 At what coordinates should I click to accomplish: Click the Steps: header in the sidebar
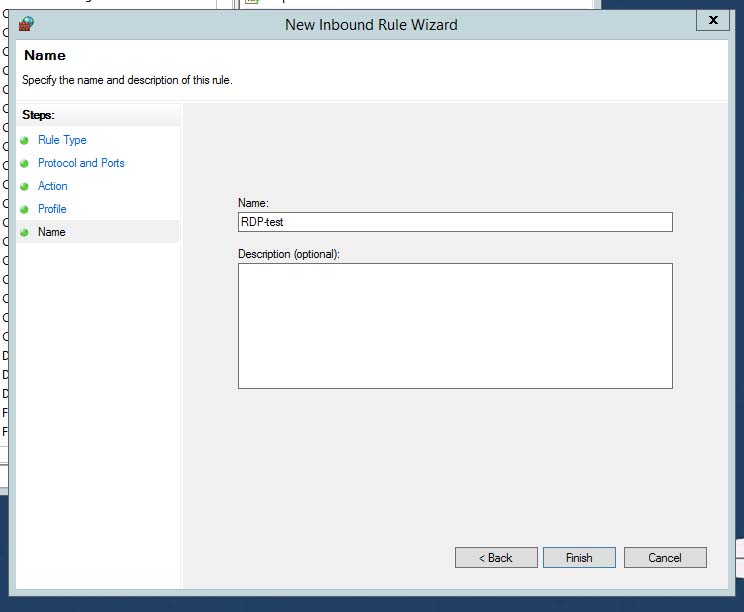38,115
